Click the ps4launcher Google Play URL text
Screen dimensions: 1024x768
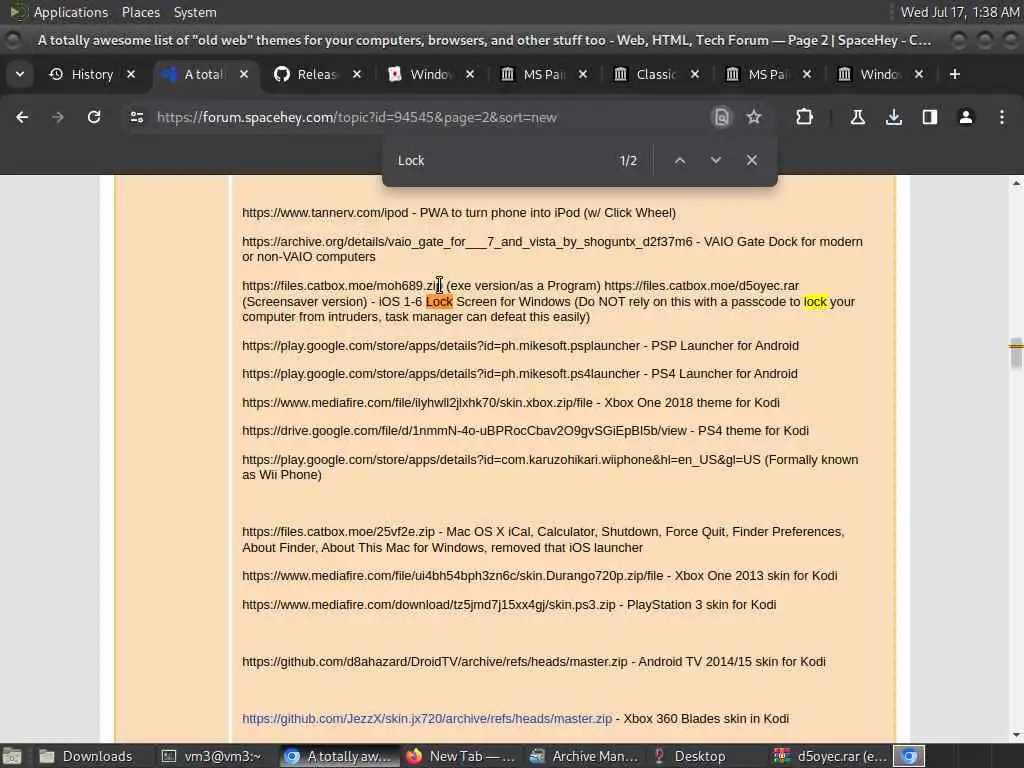coord(441,374)
